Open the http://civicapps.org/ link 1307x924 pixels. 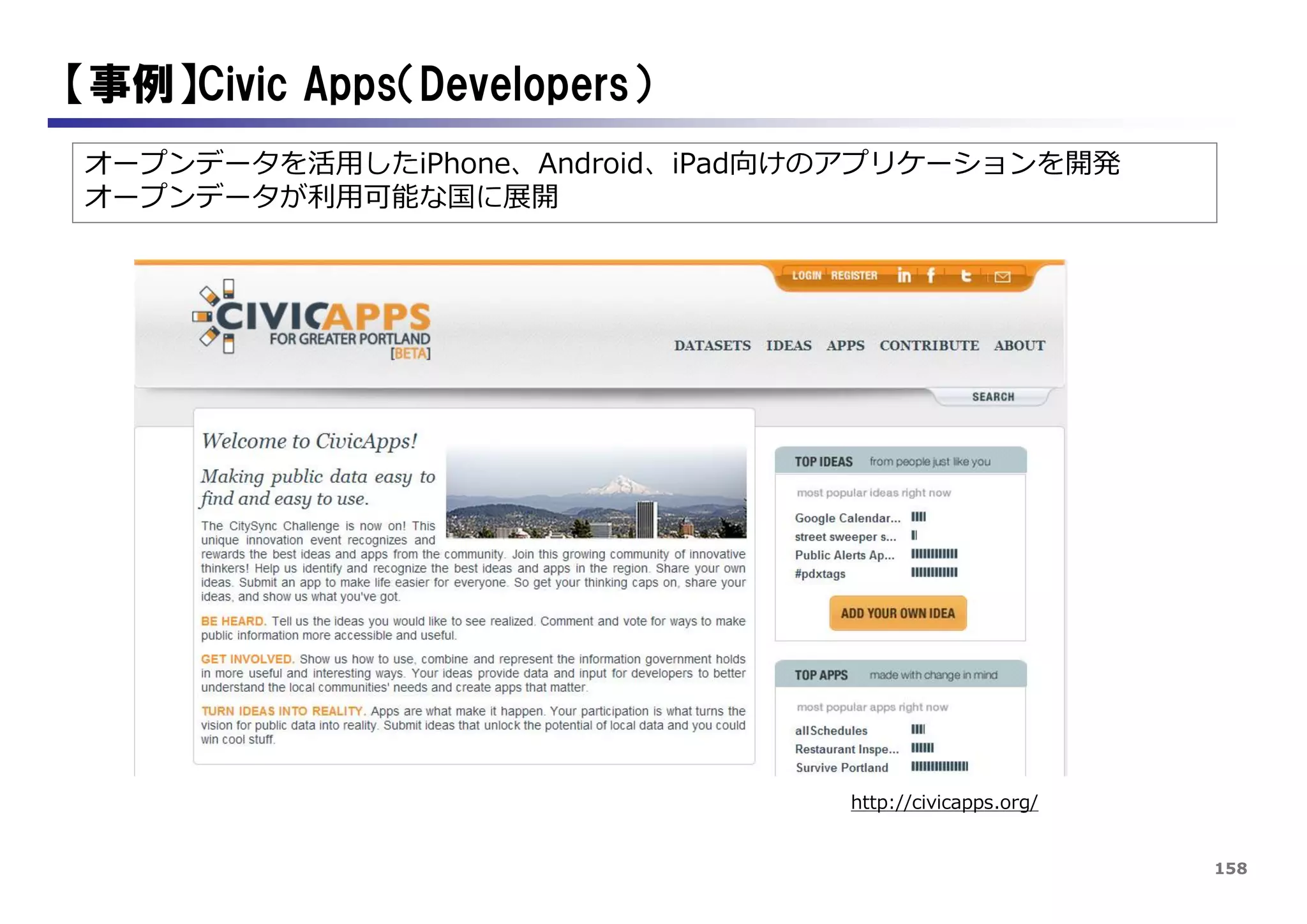click(945, 802)
